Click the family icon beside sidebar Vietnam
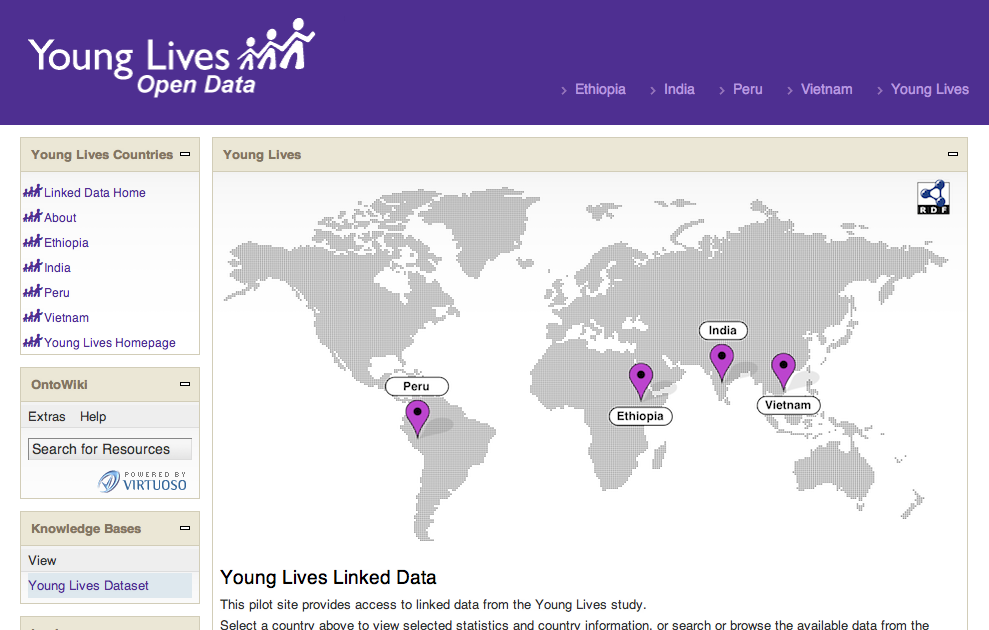989x630 pixels. 33,317
